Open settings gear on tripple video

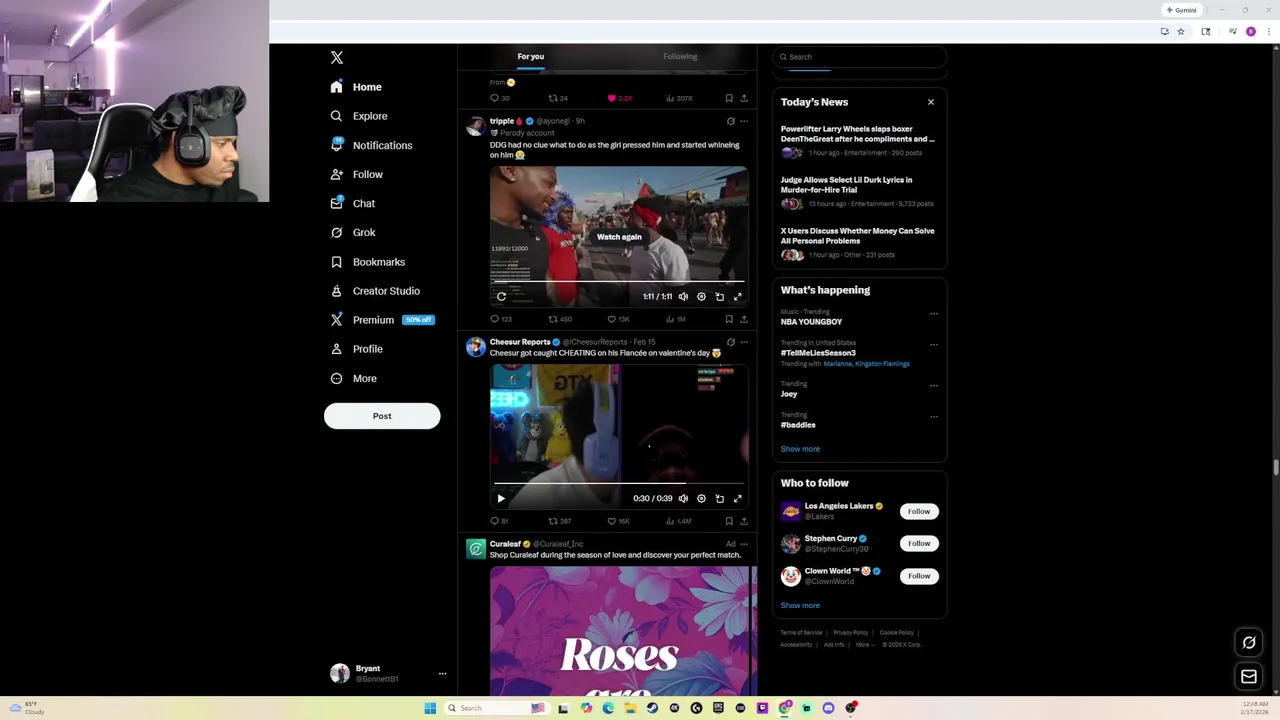tap(701, 296)
